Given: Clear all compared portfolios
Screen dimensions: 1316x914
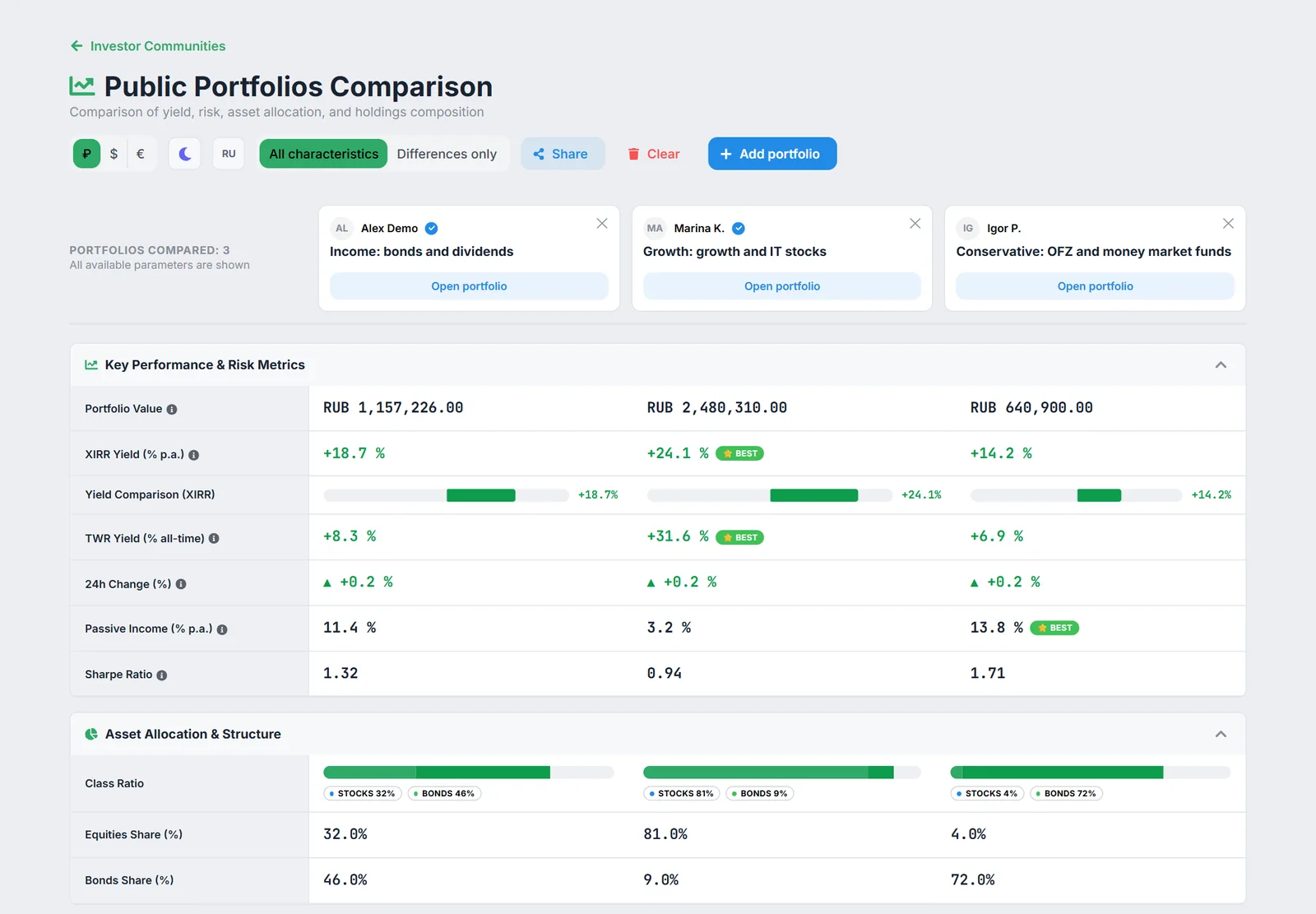Looking at the screenshot, I should coord(654,154).
